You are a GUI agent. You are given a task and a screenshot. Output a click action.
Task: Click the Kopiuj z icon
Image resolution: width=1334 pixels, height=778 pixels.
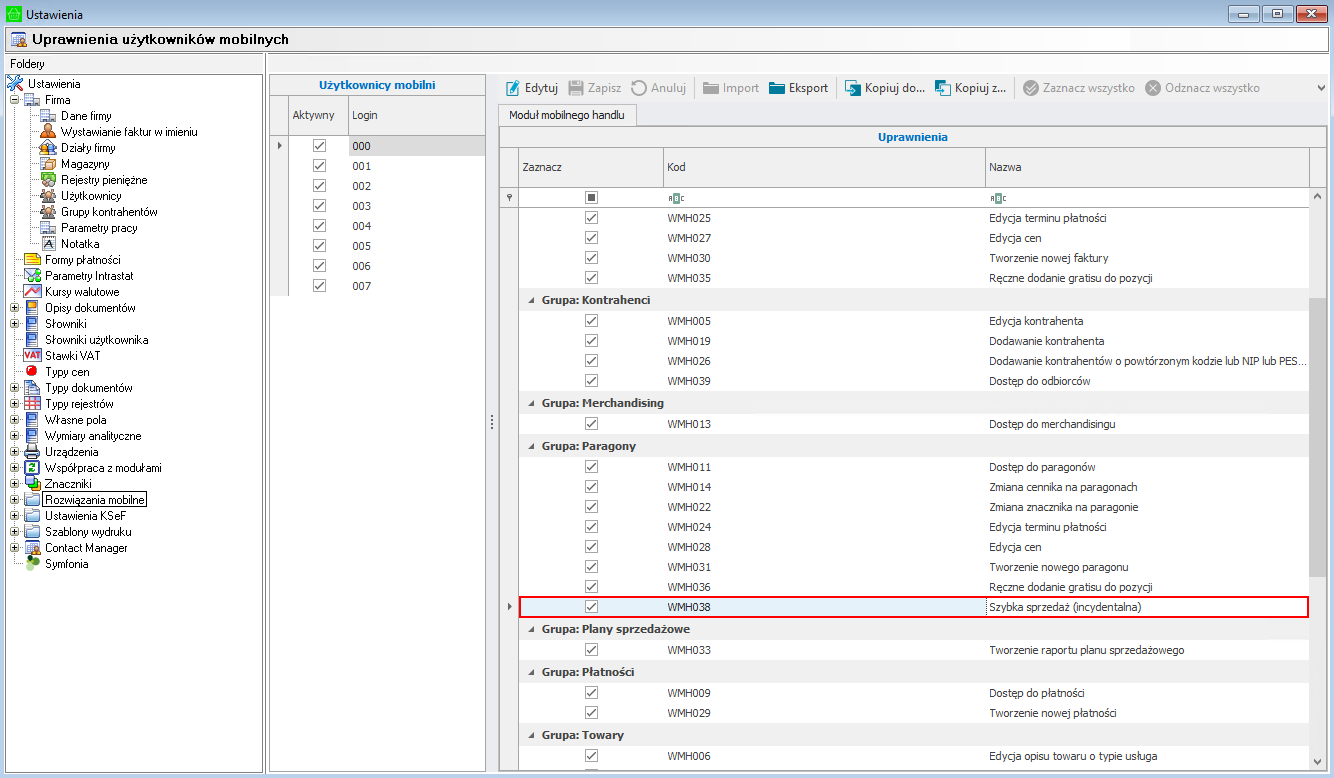(x=943, y=88)
